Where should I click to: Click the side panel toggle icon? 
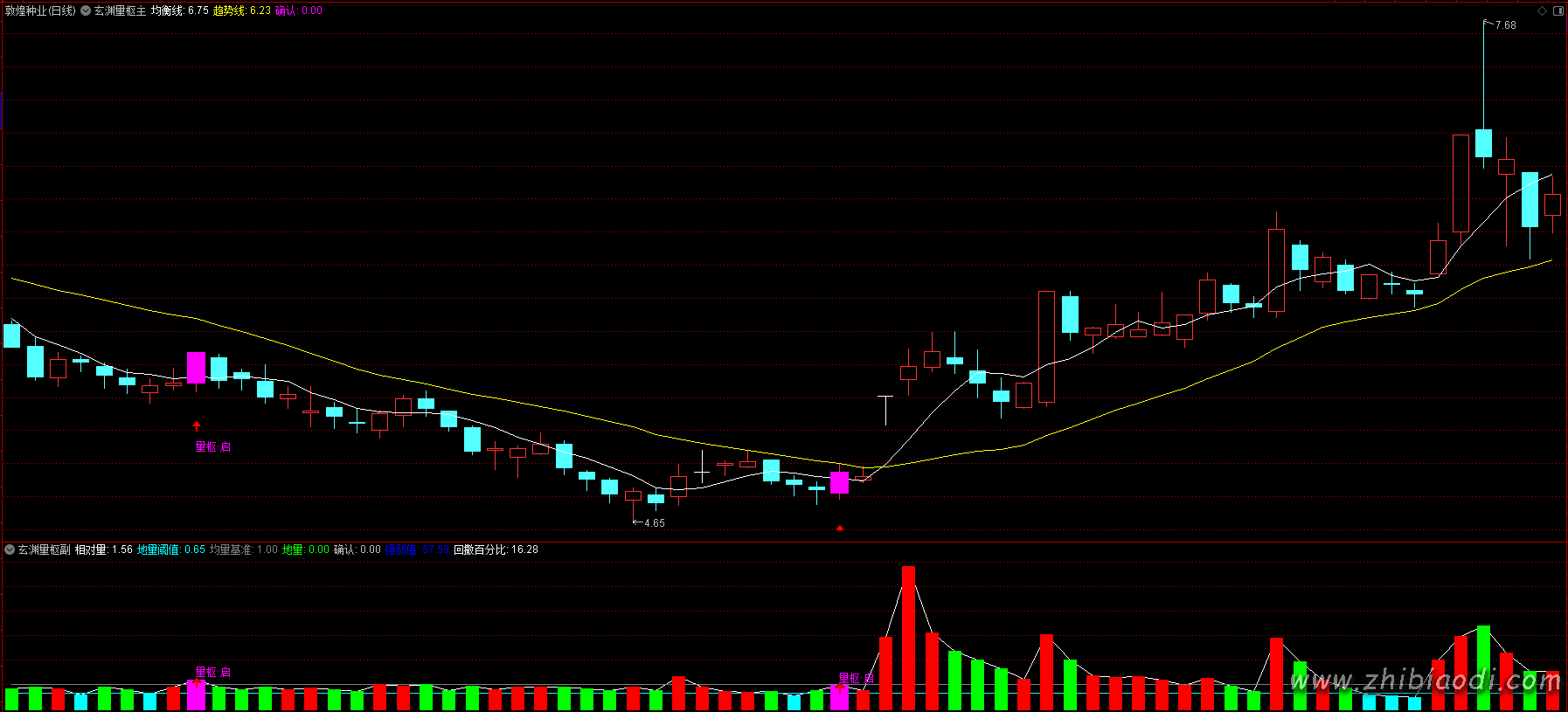click(x=1558, y=10)
